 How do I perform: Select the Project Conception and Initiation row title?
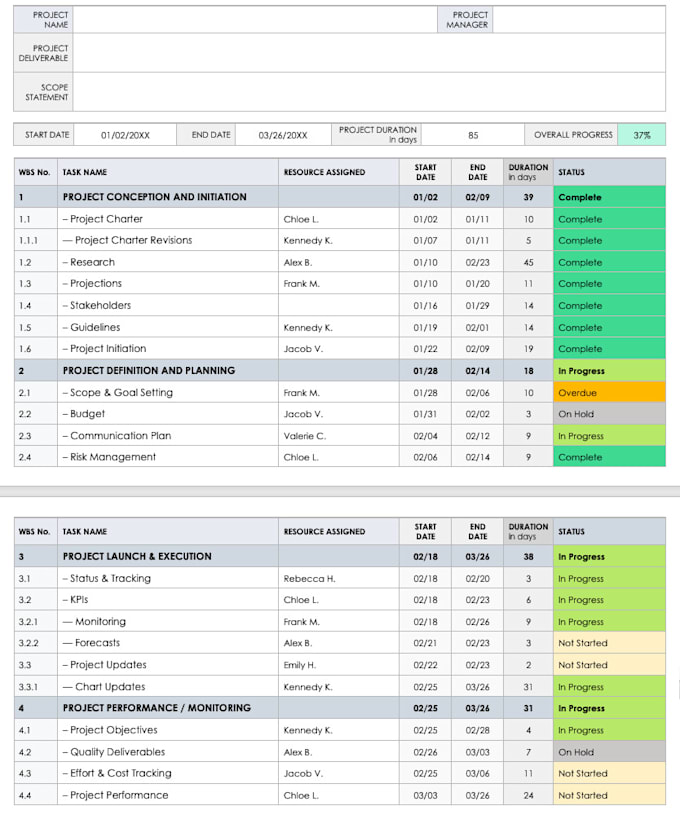[x=155, y=197]
